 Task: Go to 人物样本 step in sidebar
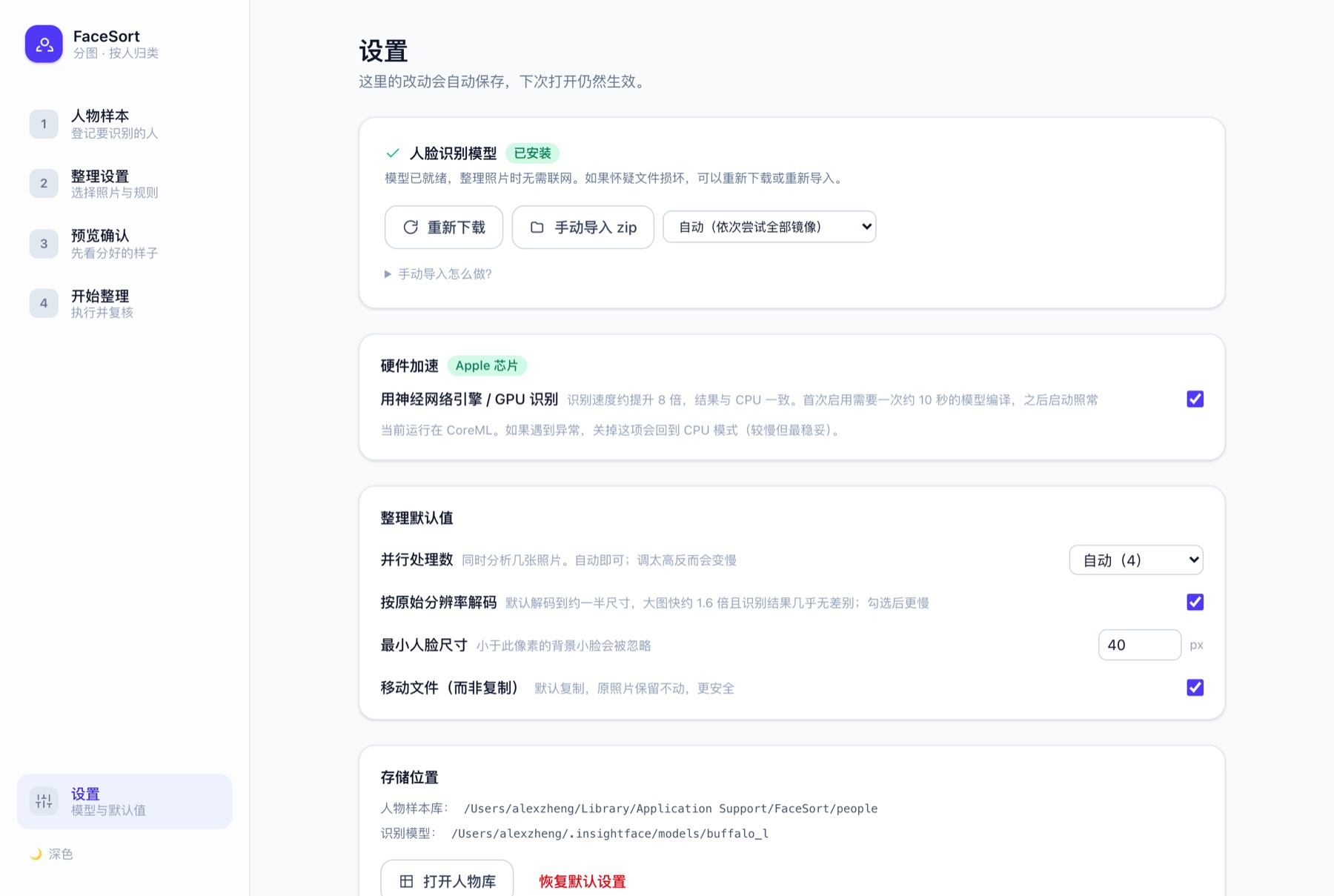(125, 124)
